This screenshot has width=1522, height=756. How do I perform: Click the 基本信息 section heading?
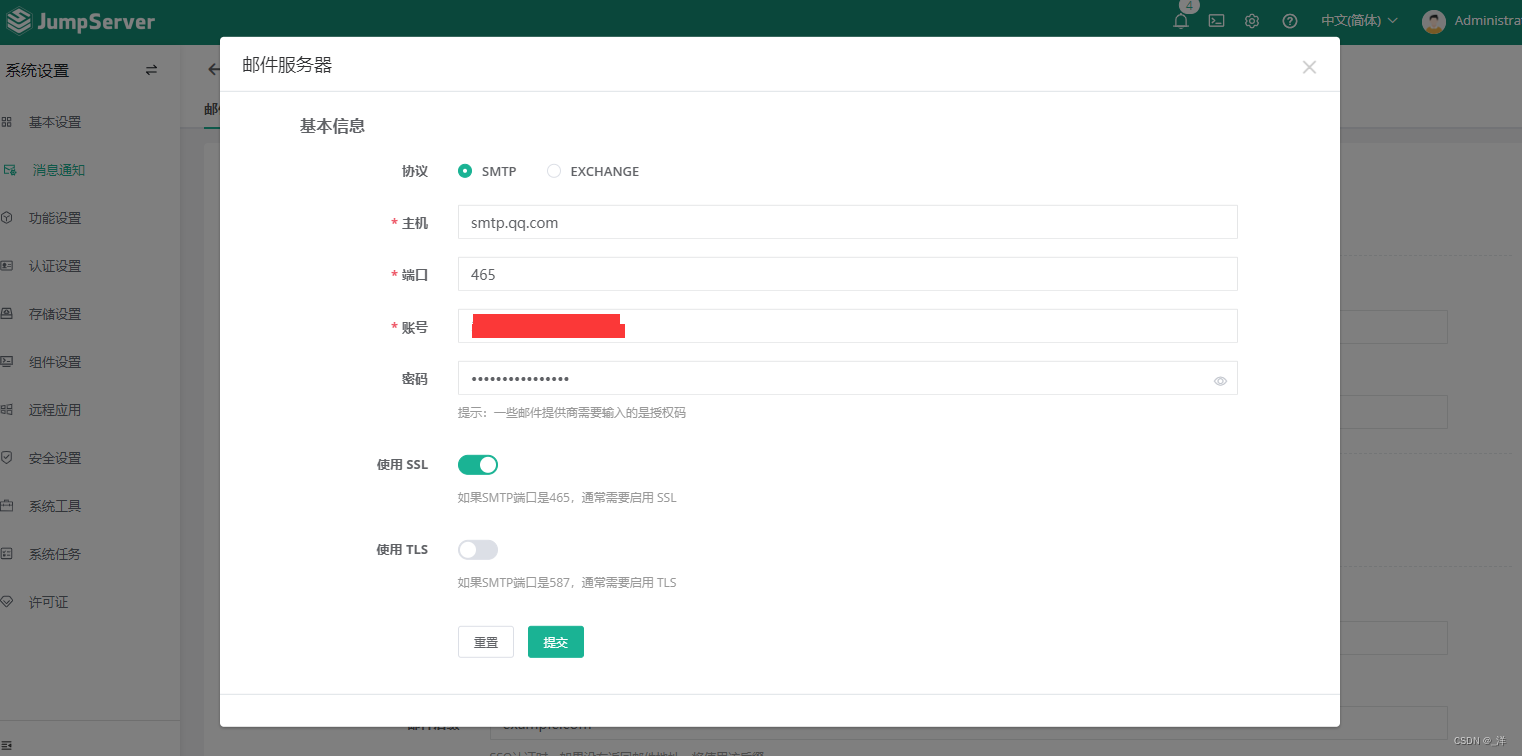click(332, 126)
